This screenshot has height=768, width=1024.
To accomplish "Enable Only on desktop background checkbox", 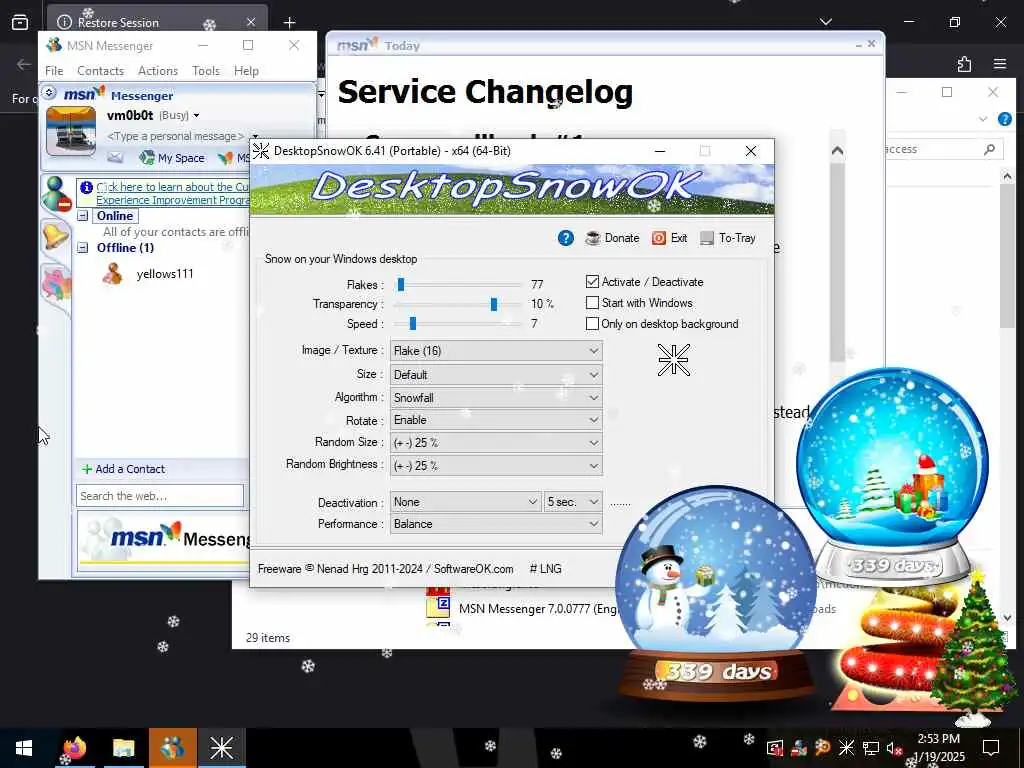I will tap(592, 323).
